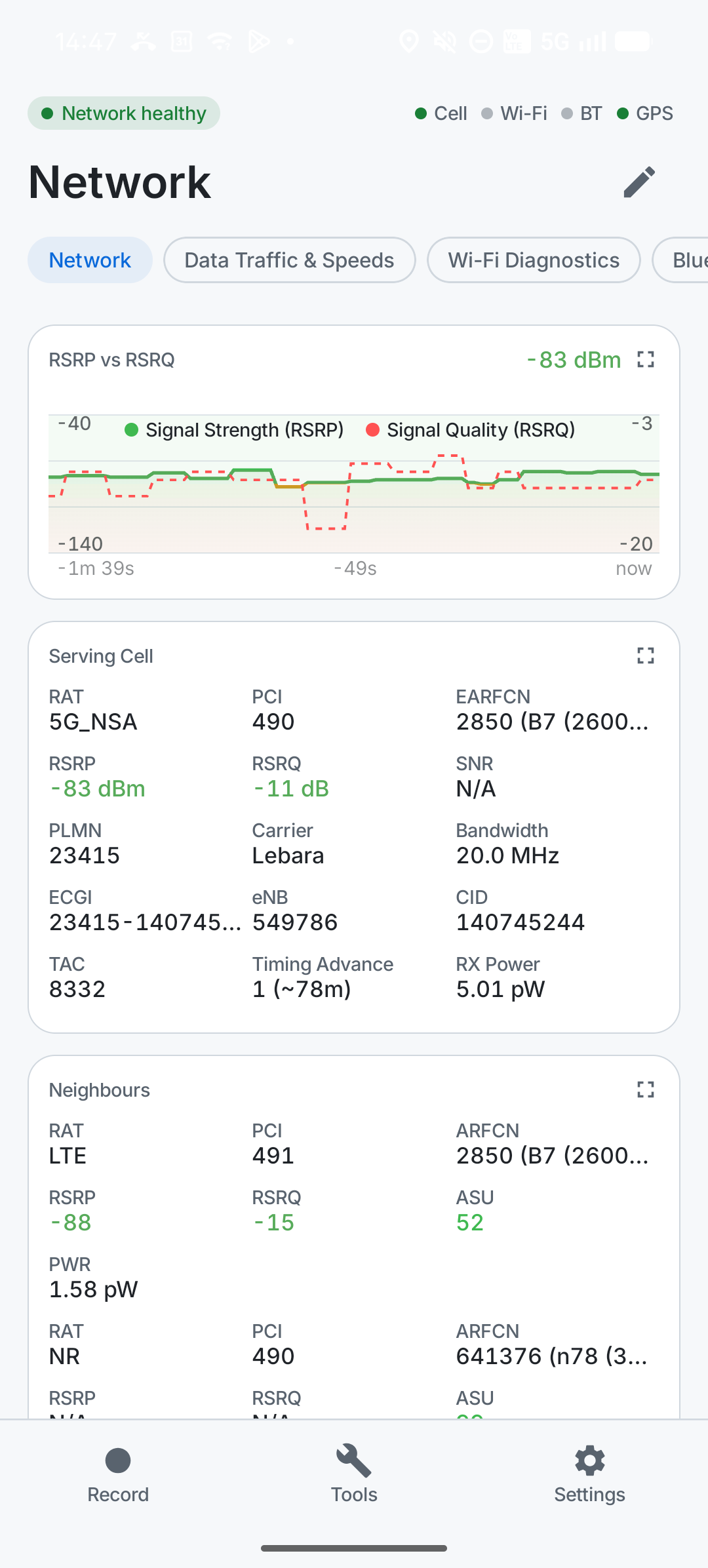708x1568 pixels.
Task: Tap the Cell status indicator
Action: [x=441, y=113]
